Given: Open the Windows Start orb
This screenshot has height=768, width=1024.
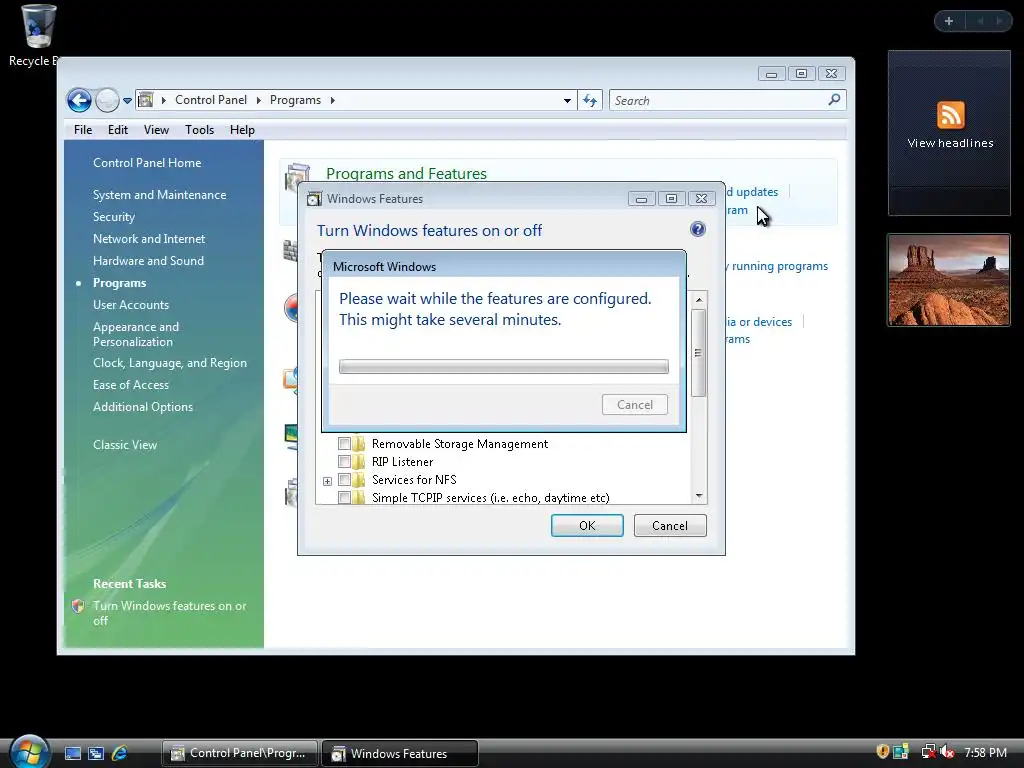Looking at the screenshot, I should tap(29, 751).
